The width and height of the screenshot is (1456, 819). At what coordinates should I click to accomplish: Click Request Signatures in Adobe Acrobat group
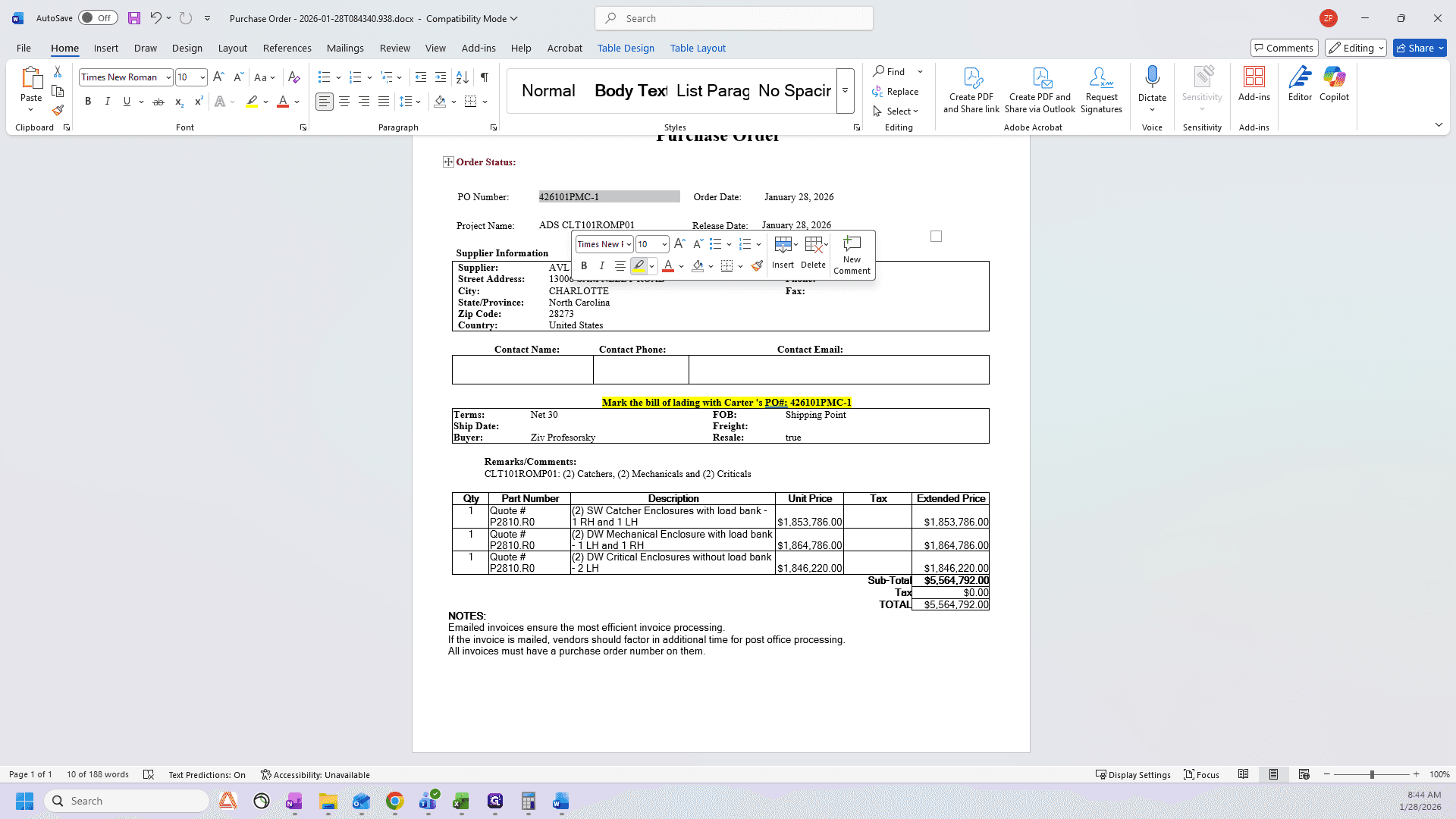[x=1101, y=90]
